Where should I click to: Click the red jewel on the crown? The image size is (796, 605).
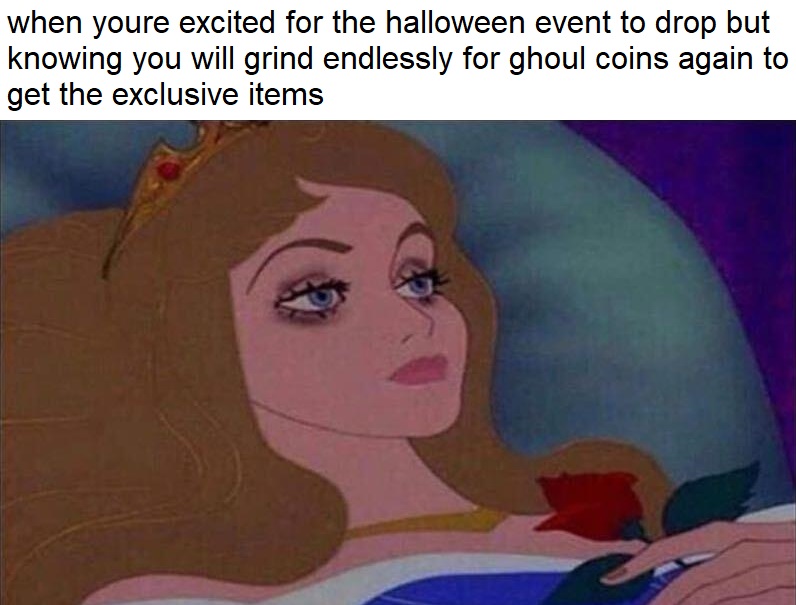coord(169,170)
